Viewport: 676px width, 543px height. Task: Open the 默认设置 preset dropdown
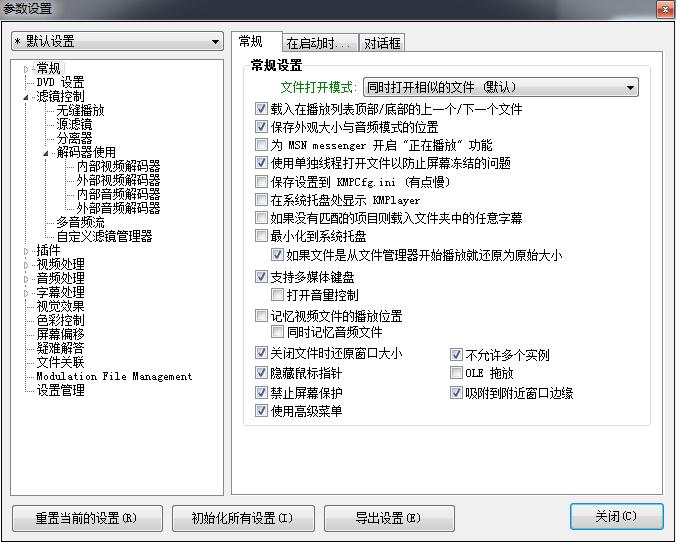(117, 41)
